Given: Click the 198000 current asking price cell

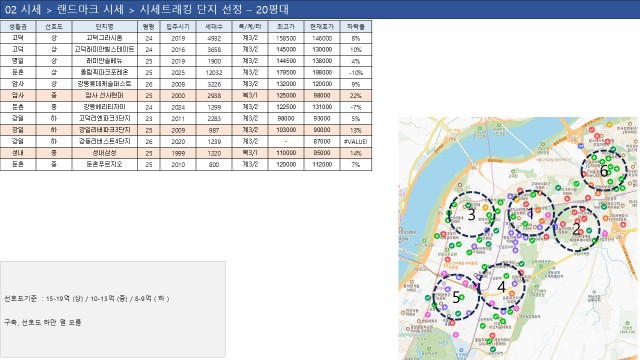Looking at the screenshot, I should coord(322,72).
